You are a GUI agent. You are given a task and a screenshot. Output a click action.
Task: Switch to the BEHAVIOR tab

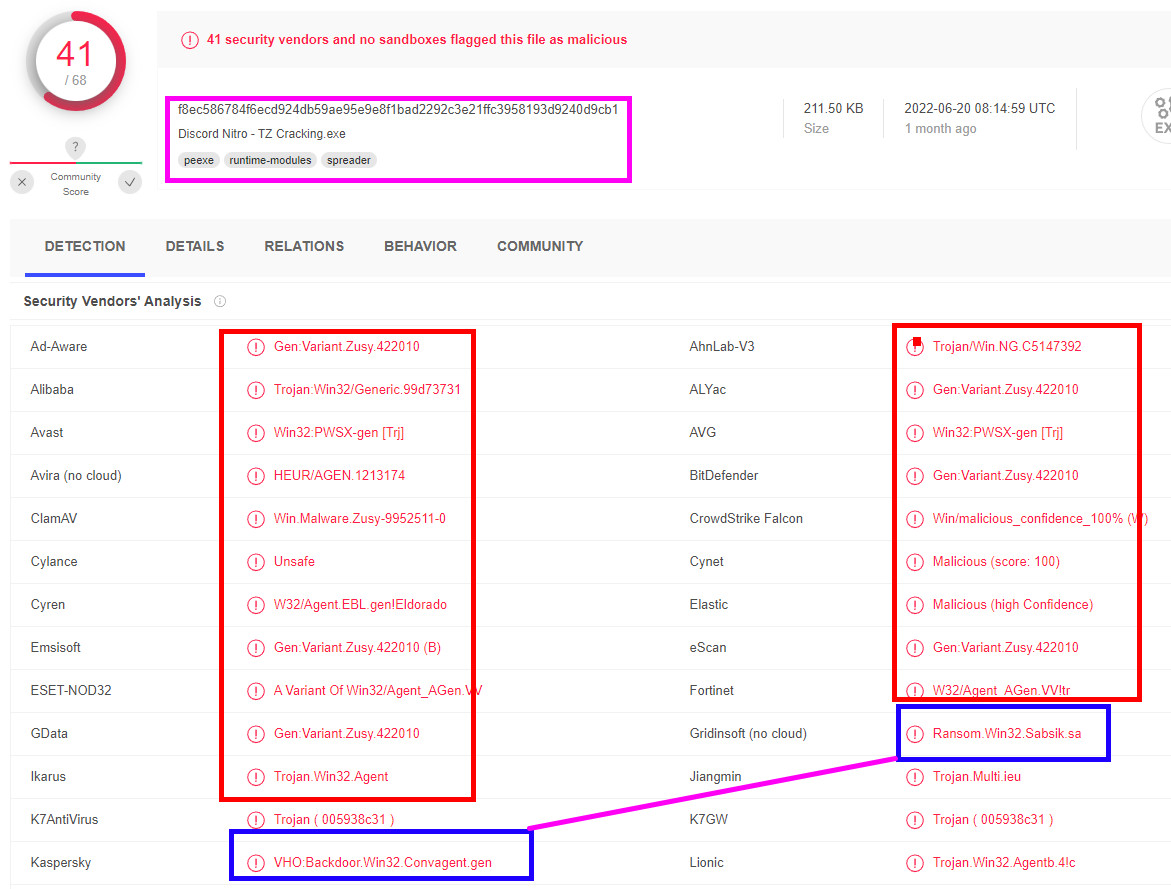(x=420, y=247)
